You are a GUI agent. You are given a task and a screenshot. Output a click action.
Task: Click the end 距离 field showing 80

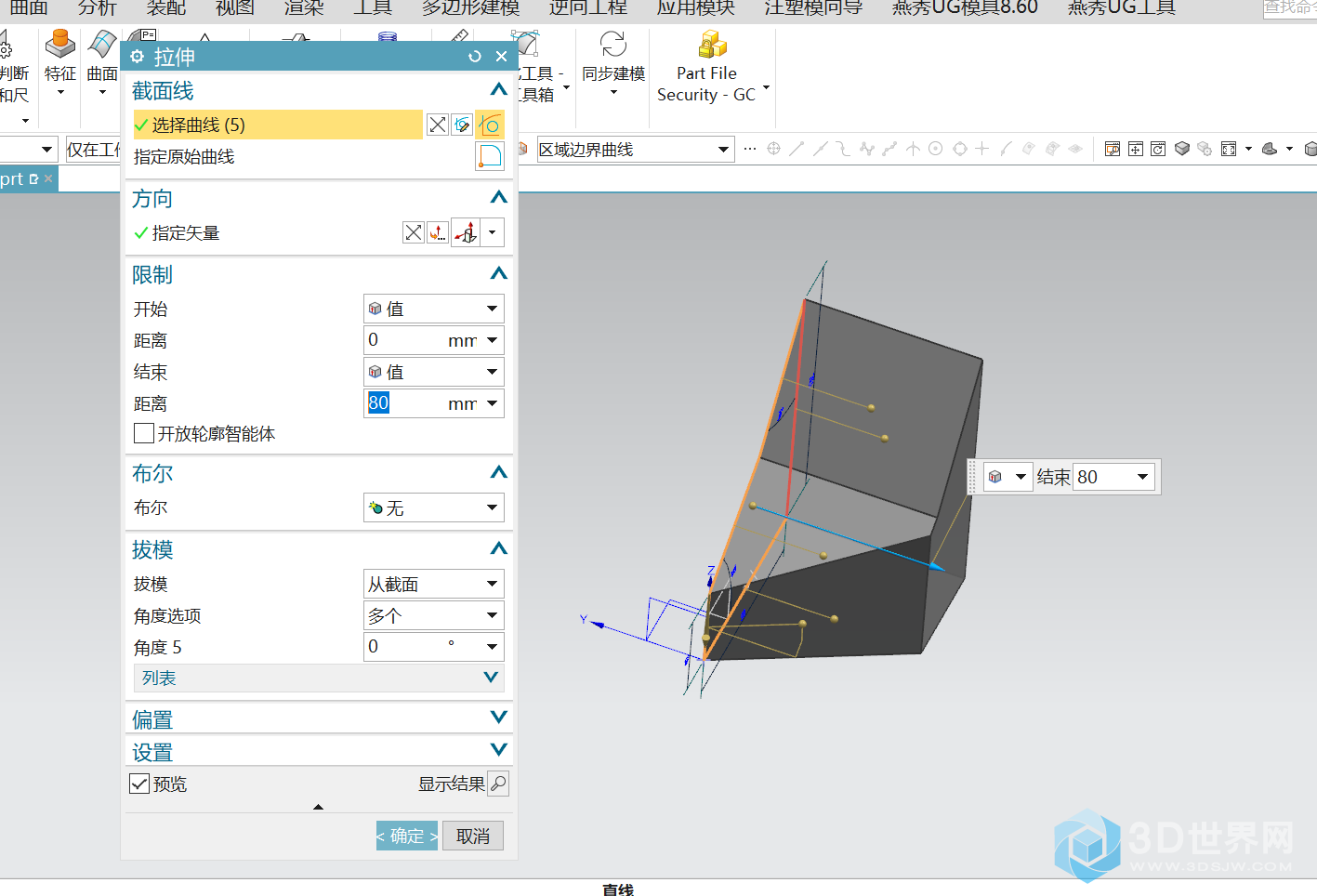[x=404, y=403]
